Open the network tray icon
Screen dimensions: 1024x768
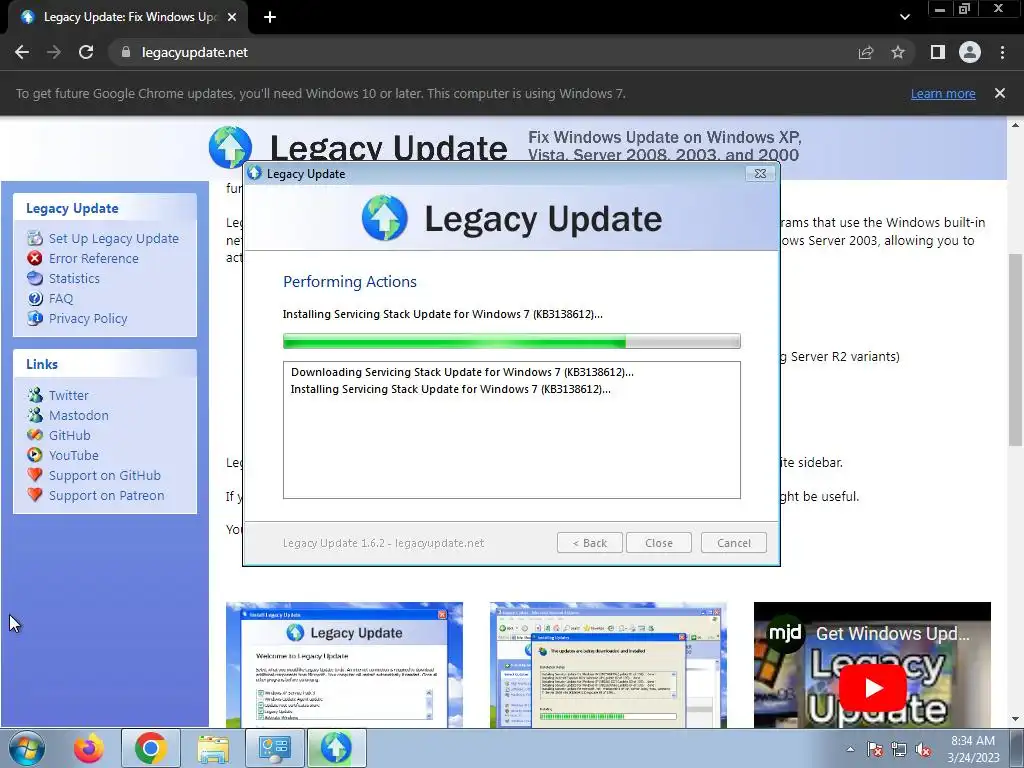click(899, 749)
